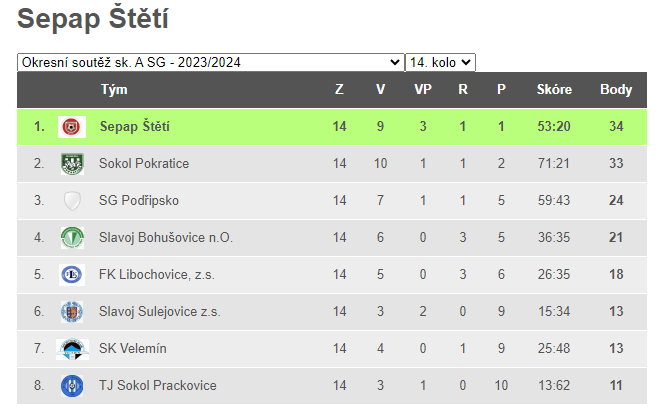
Task: Select the Slavoj Bohušovice n.O. team name
Action: click(166, 238)
